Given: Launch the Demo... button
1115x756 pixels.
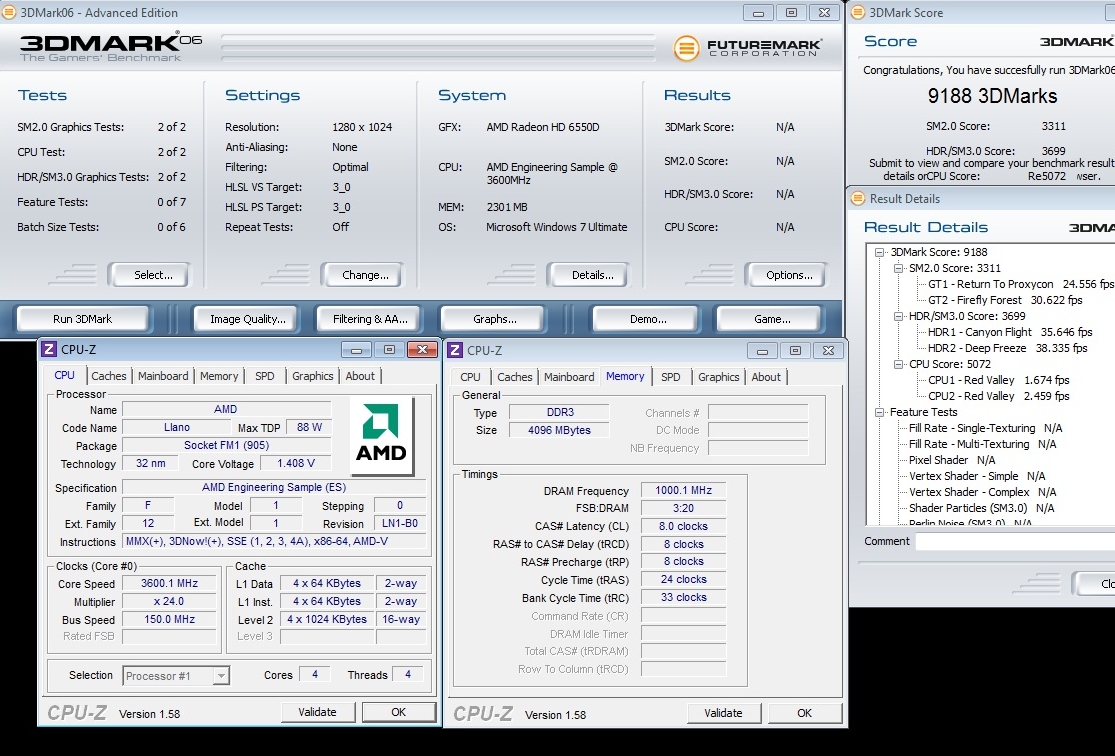Looking at the screenshot, I should 645,319.
